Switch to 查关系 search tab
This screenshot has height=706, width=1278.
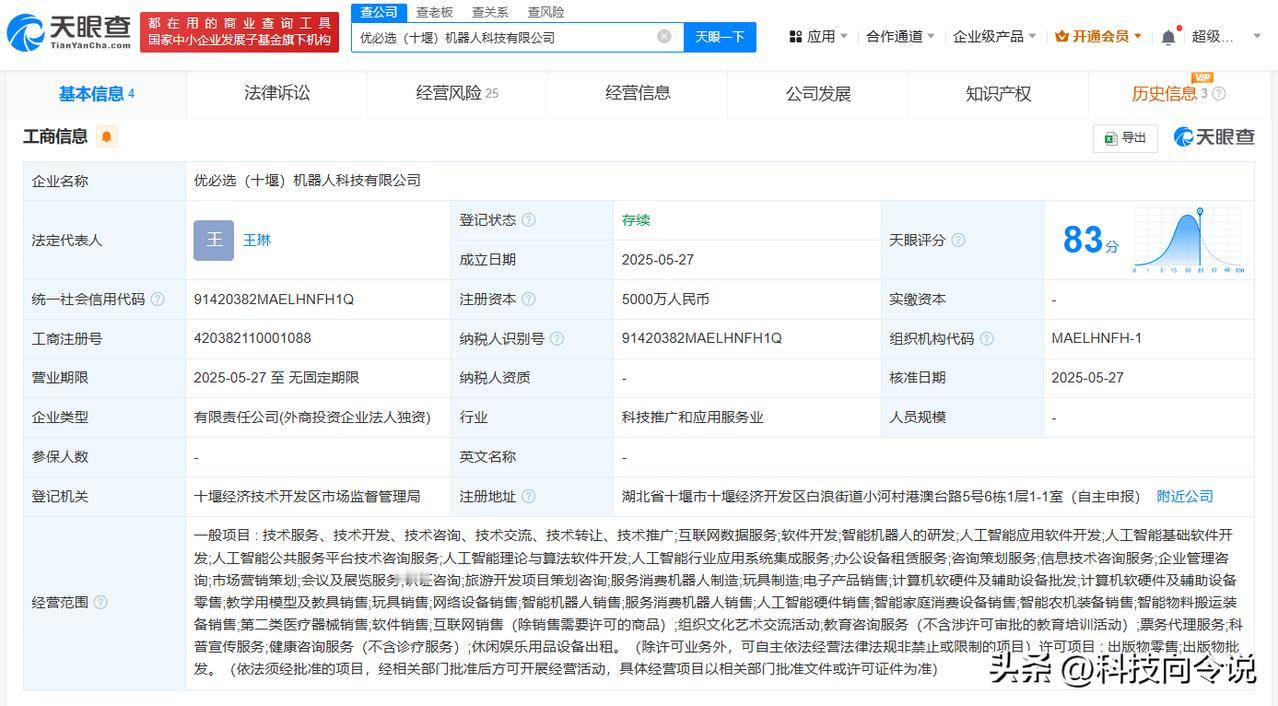point(490,12)
